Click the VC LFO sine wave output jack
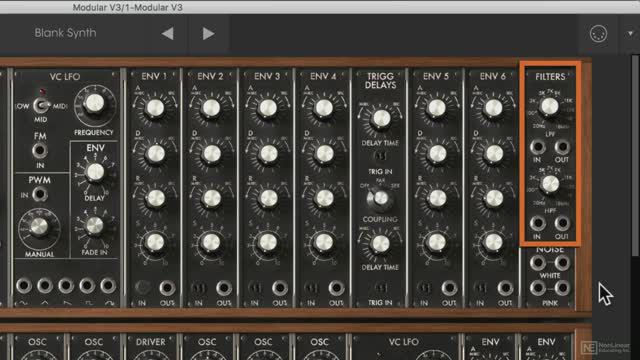The width and height of the screenshot is (640, 360). [x=23, y=285]
